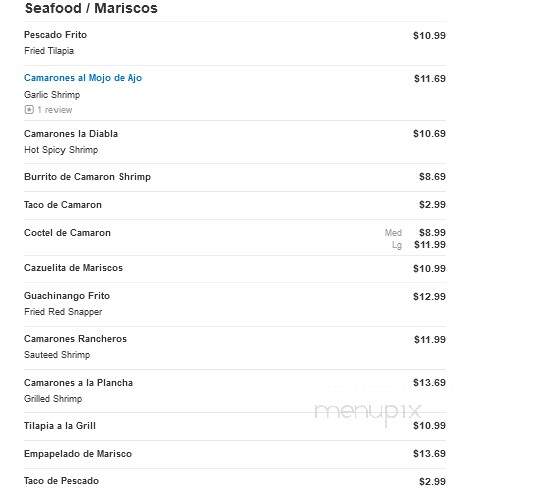Image resolution: width=547 pixels, height=494 pixels.
Task: Click the menupix watermark logo
Action: pyautogui.click(x=368, y=412)
